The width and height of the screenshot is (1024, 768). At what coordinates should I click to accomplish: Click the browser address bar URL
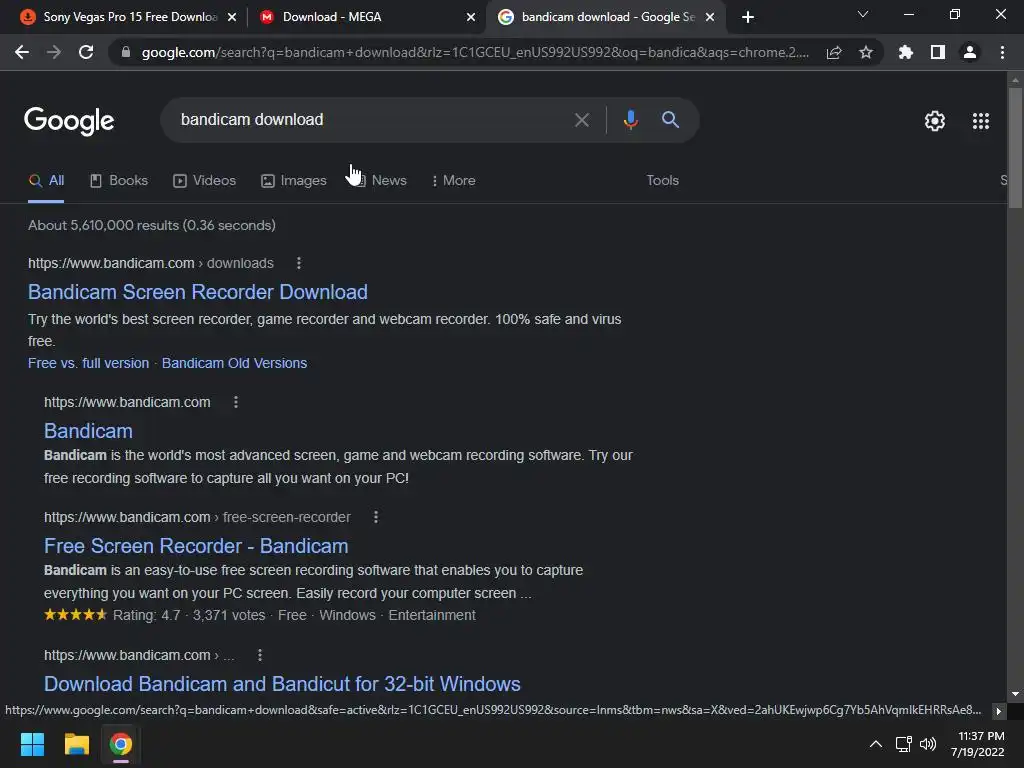click(475, 52)
